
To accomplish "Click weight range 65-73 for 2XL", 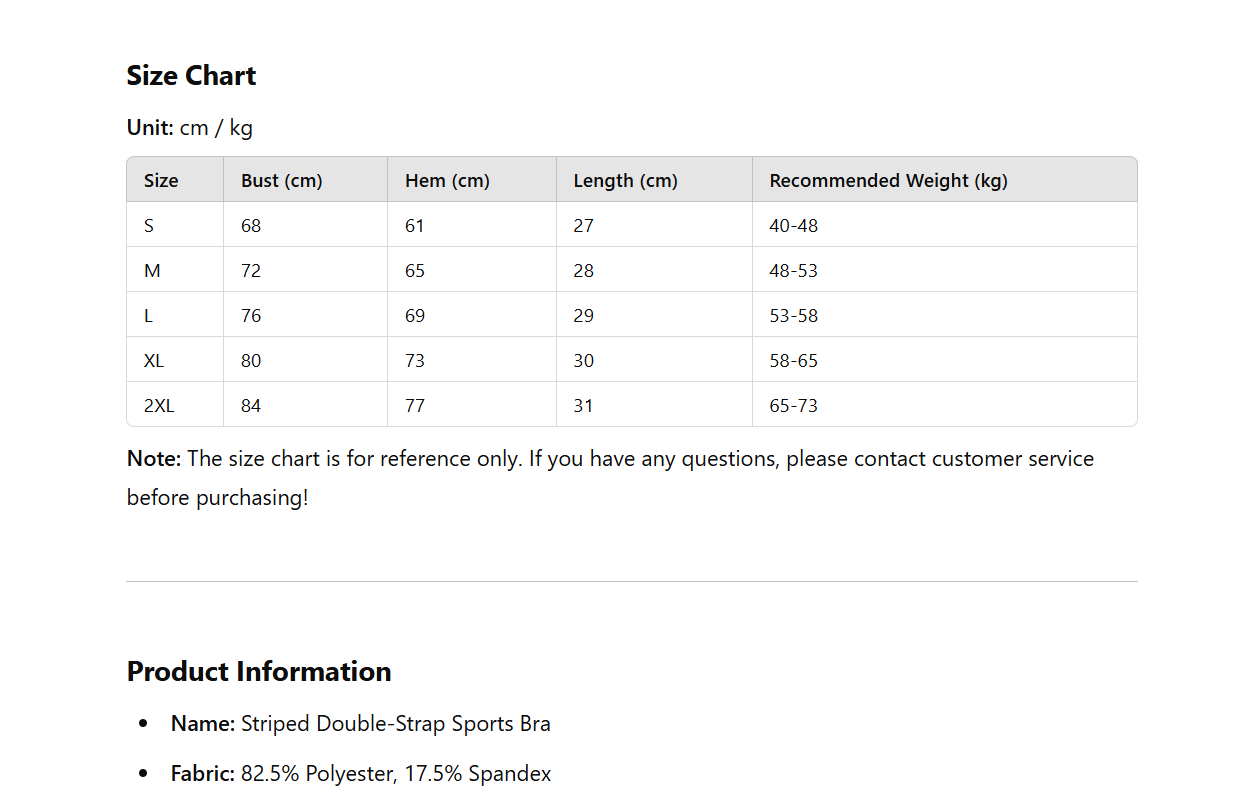I will [x=794, y=406].
